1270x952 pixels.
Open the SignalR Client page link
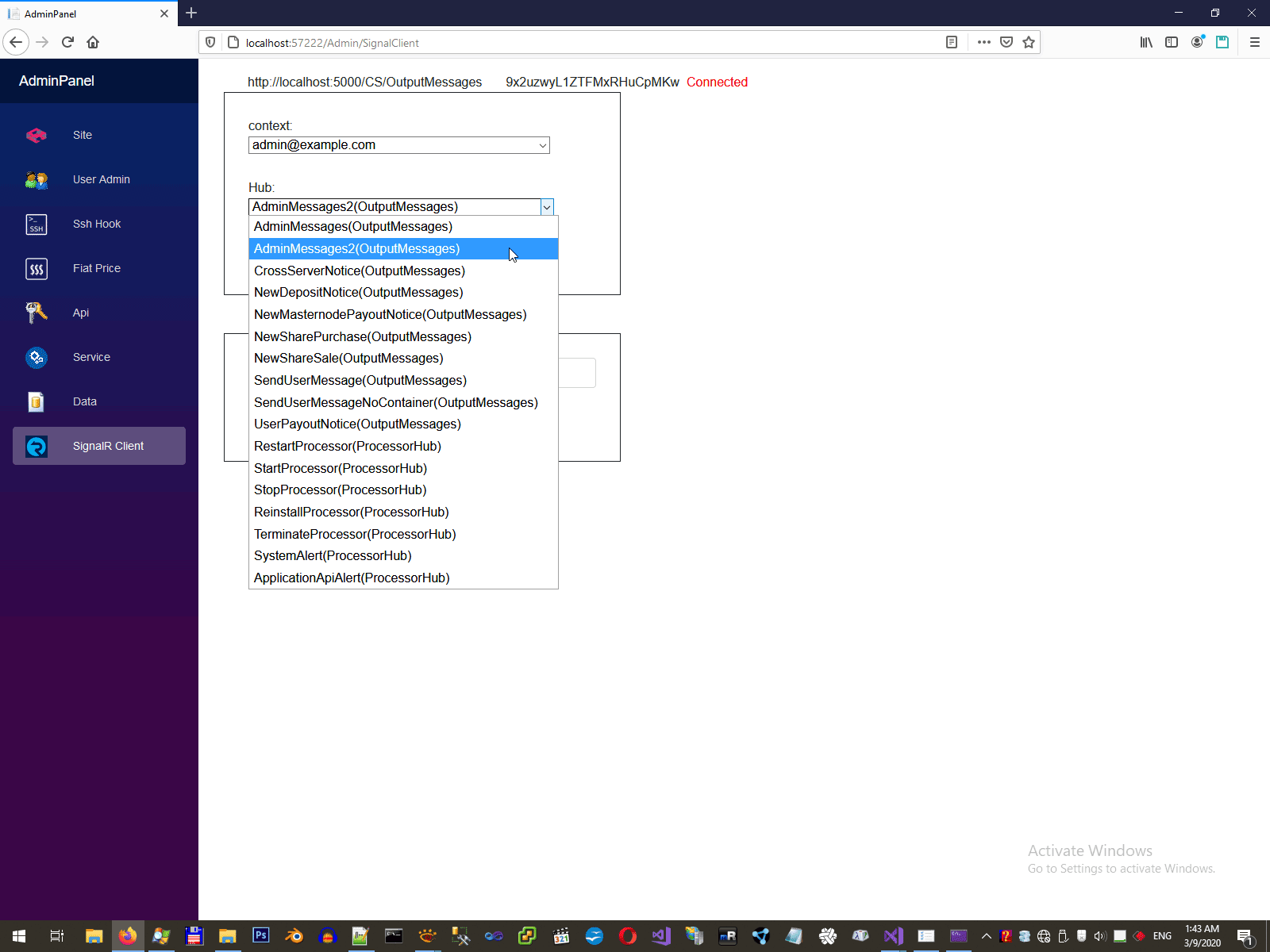[108, 446]
